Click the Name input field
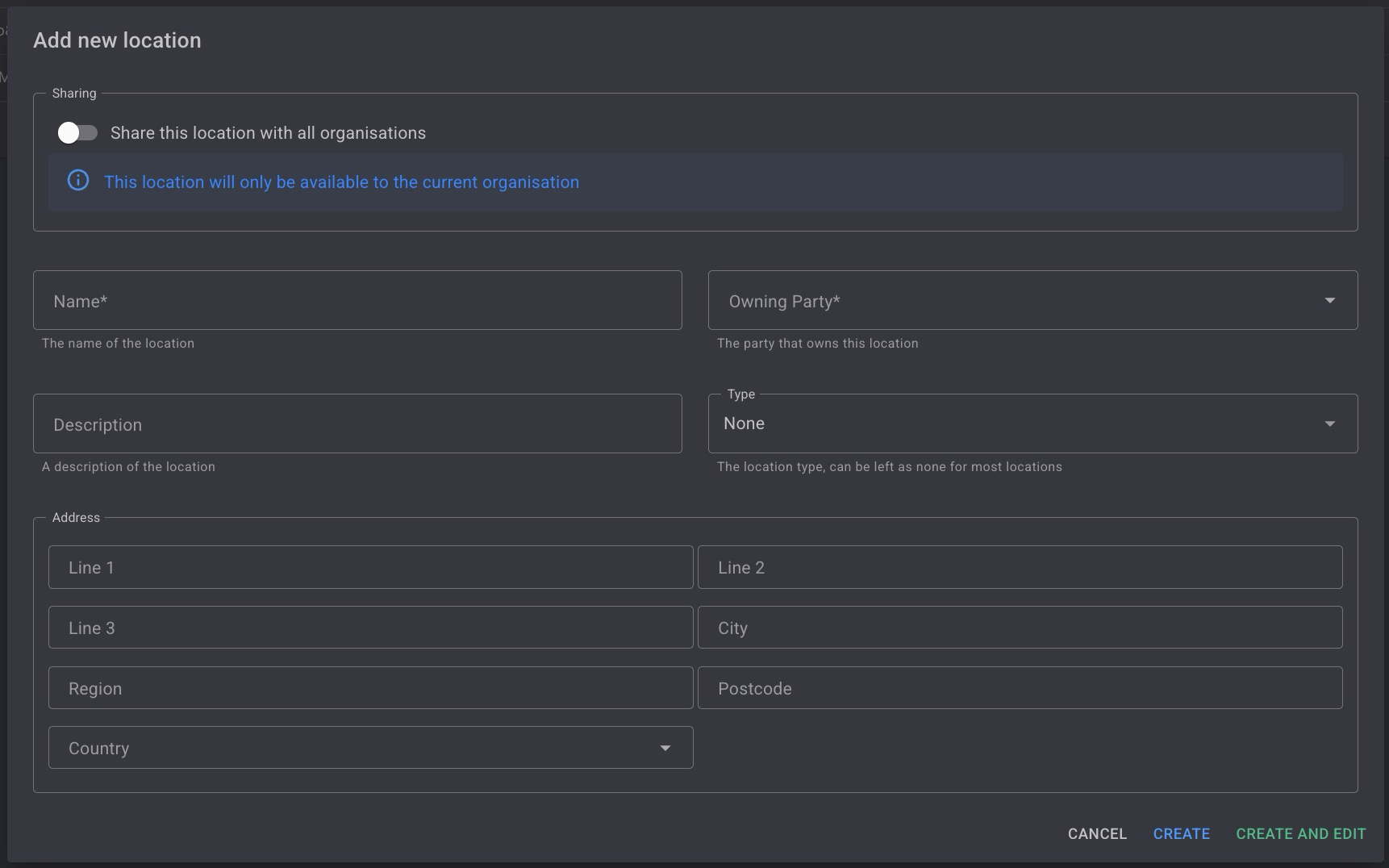The image size is (1389, 868). tap(357, 300)
